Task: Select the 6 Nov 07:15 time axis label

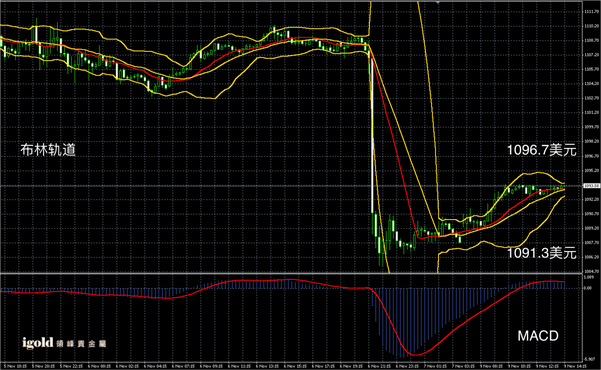Action: tap(179, 366)
